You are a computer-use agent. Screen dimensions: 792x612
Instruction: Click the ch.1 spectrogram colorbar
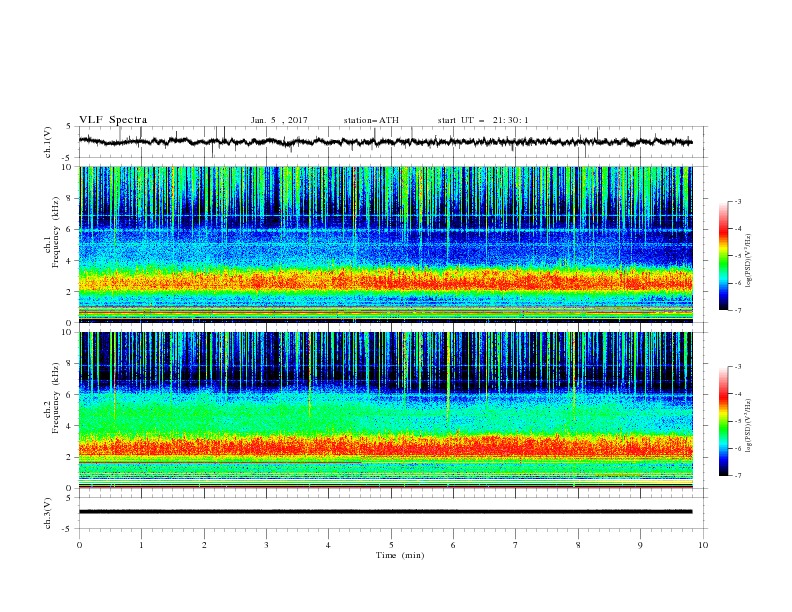click(x=724, y=256)
